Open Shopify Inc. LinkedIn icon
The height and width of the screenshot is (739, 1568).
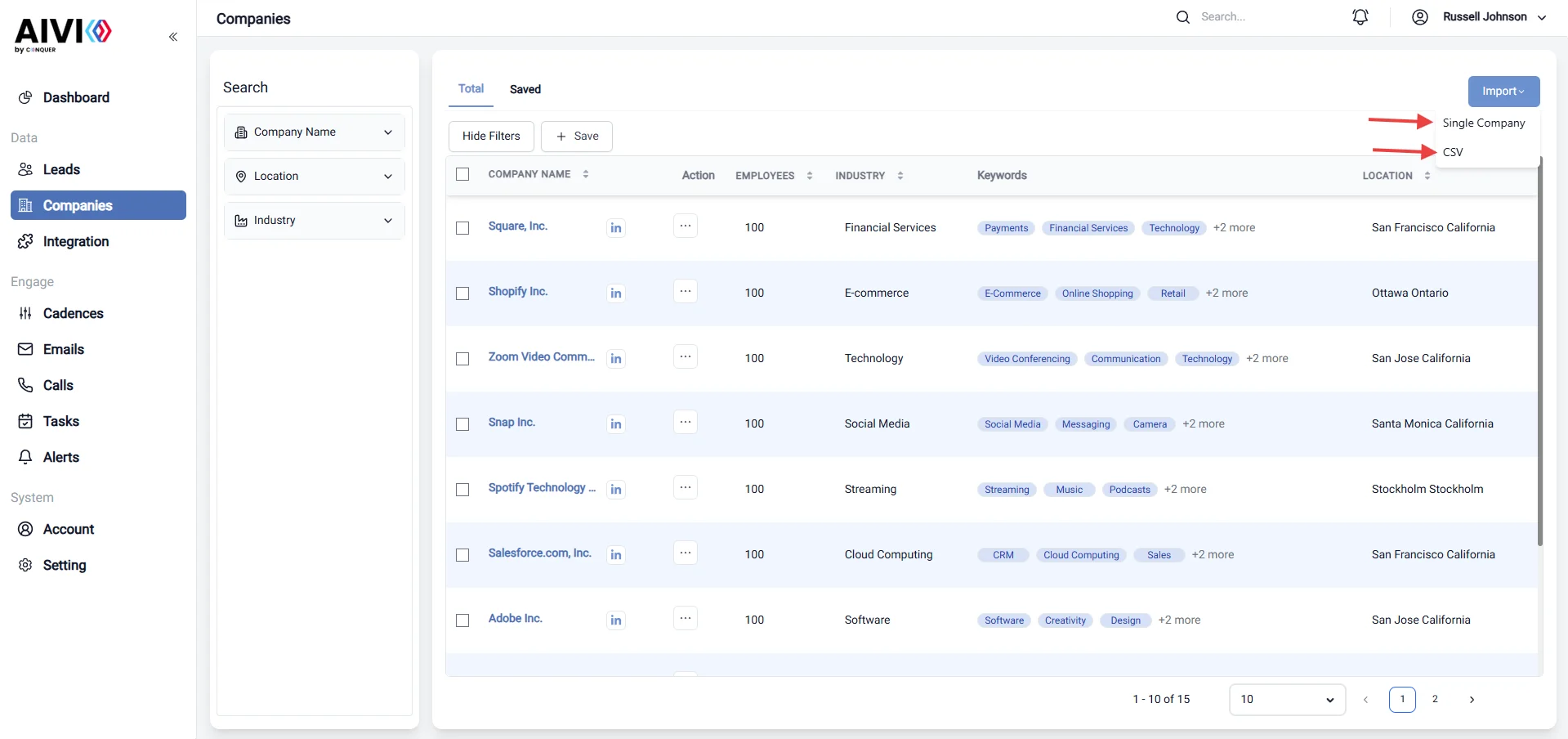click(616, 293)
